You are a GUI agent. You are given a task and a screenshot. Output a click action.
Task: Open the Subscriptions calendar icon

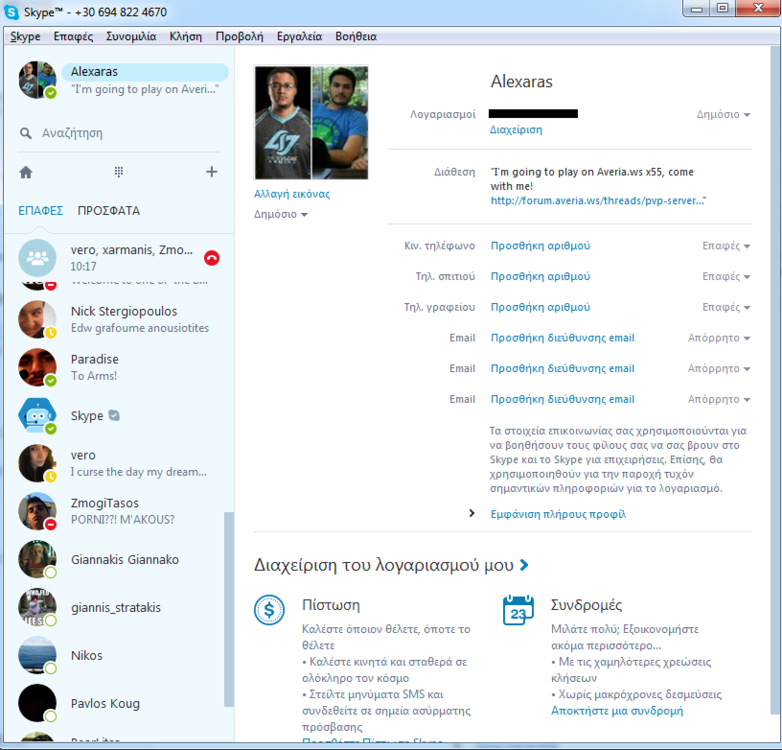(518, 610)
